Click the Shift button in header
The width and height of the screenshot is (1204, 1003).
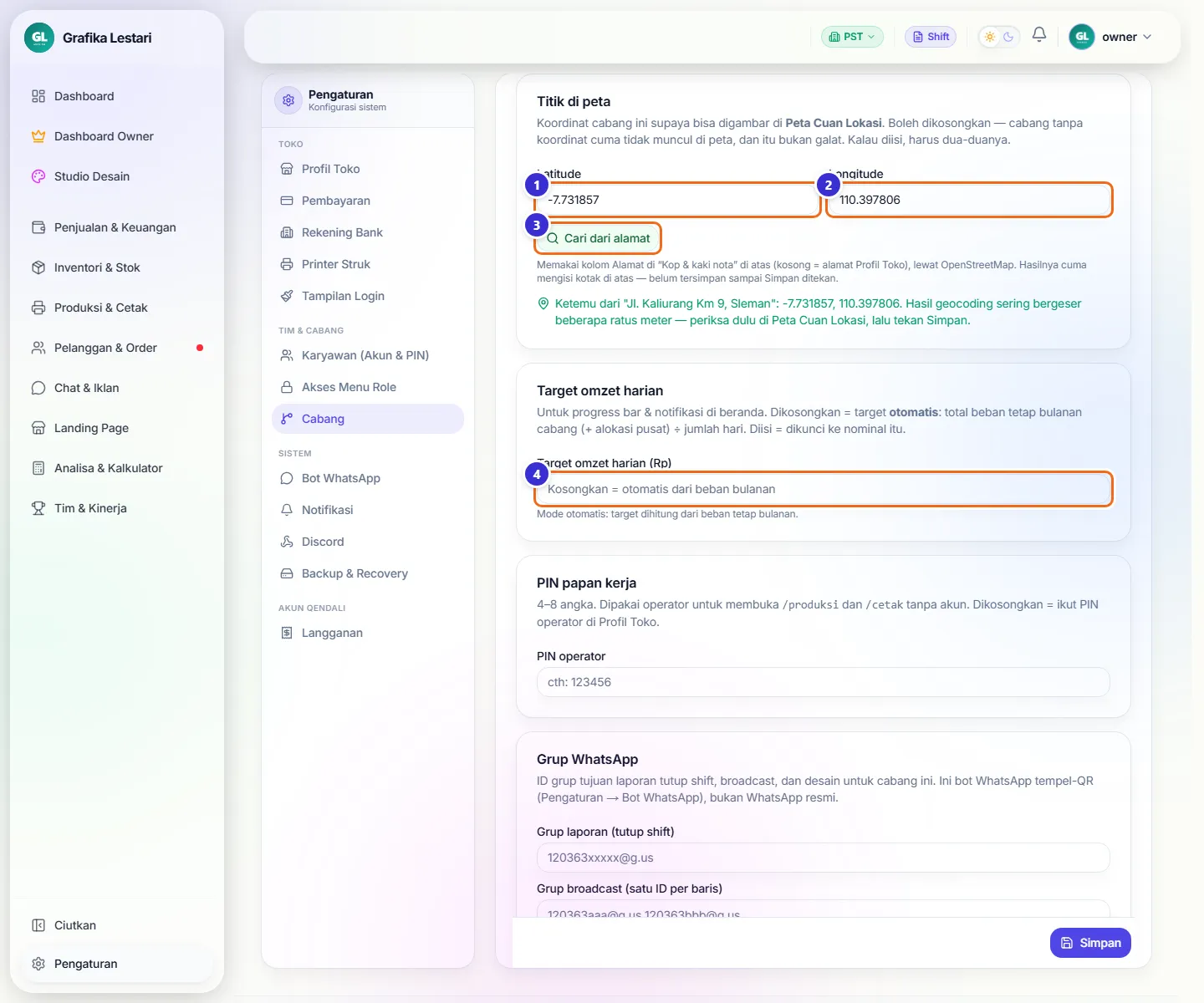[x=931, y=37]
